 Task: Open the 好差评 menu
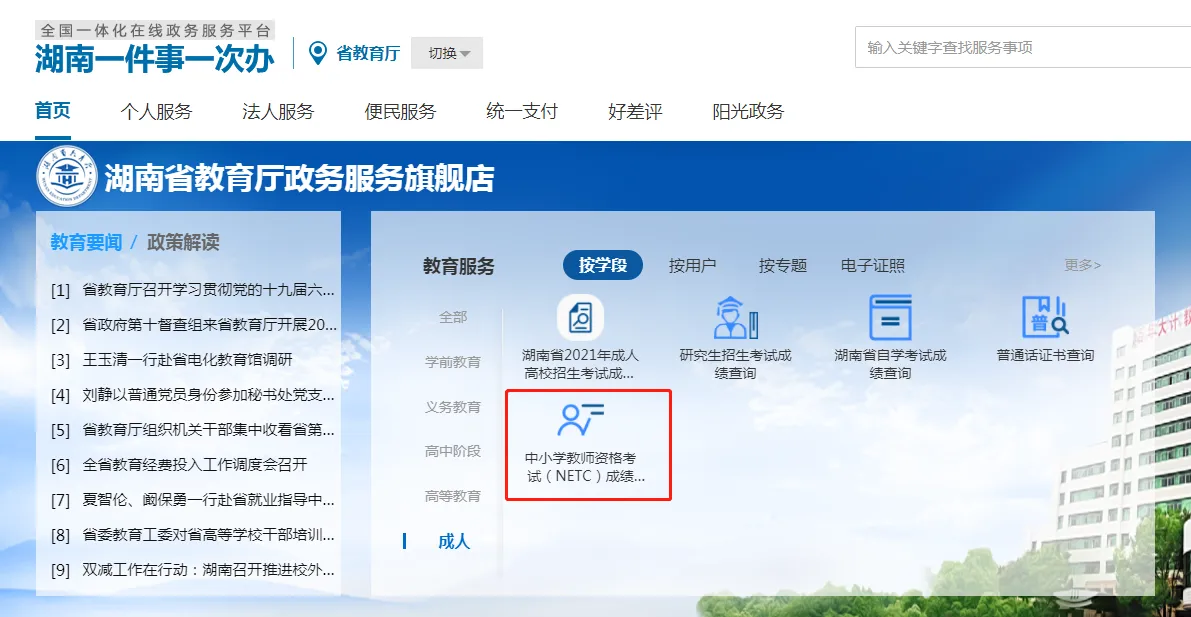(635, 112)
